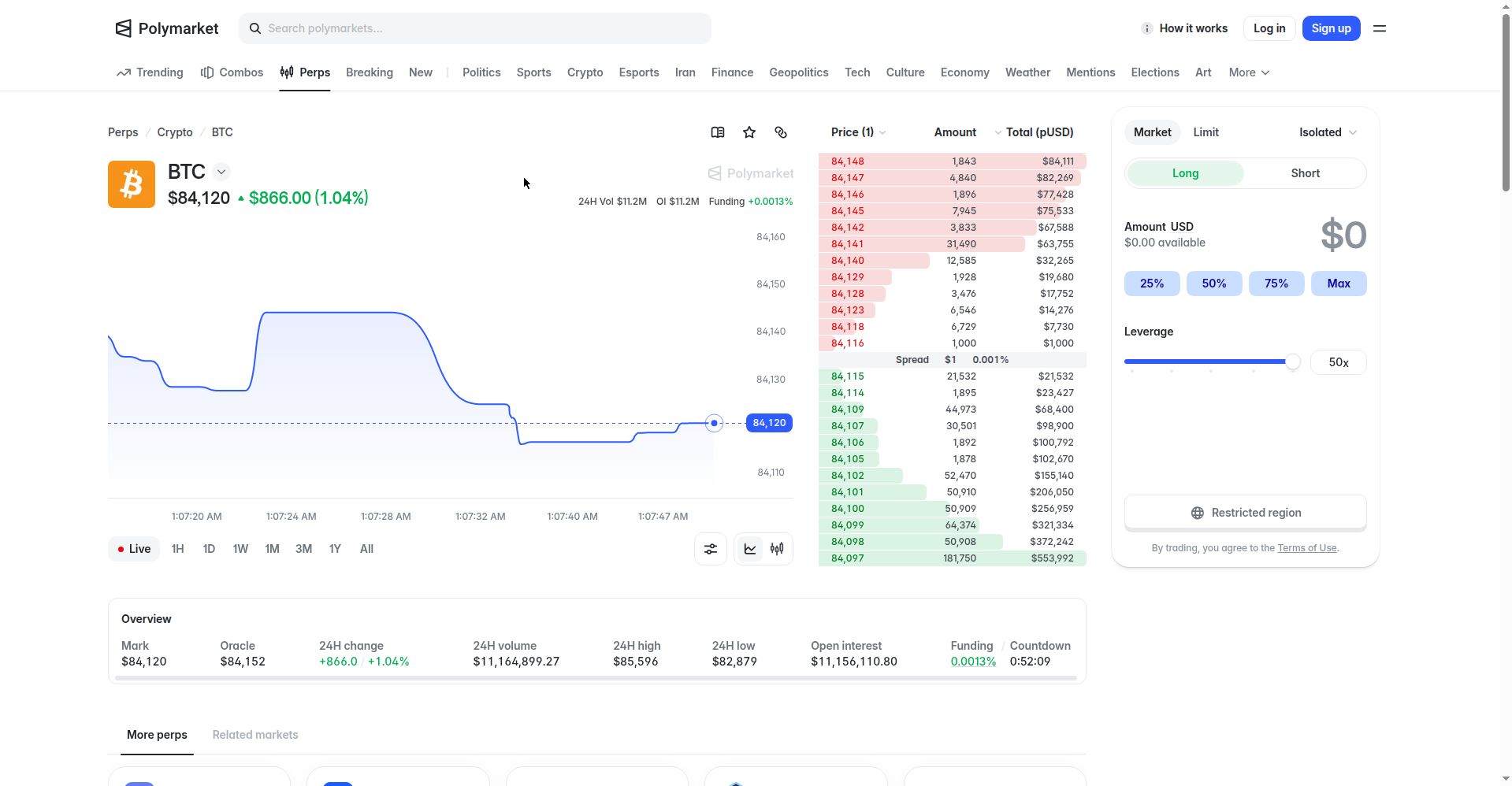Click the Crypto breadcrumb link
The height and width of the screenshot is (786, 1512).
click(x=175, y=132)
